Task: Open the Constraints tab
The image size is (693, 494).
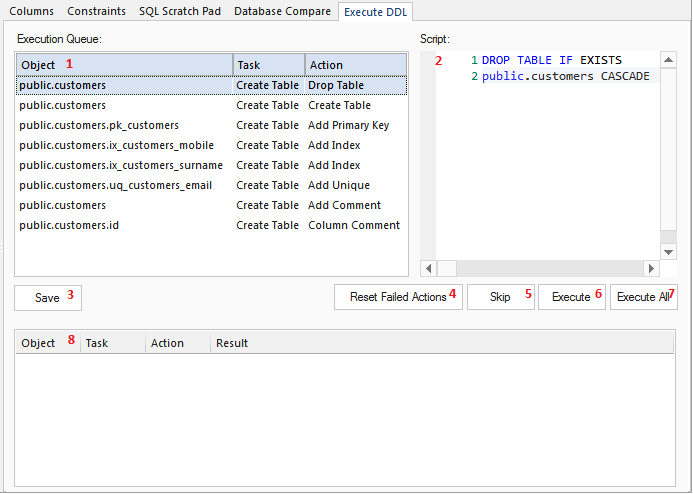Action: point(96,11)
